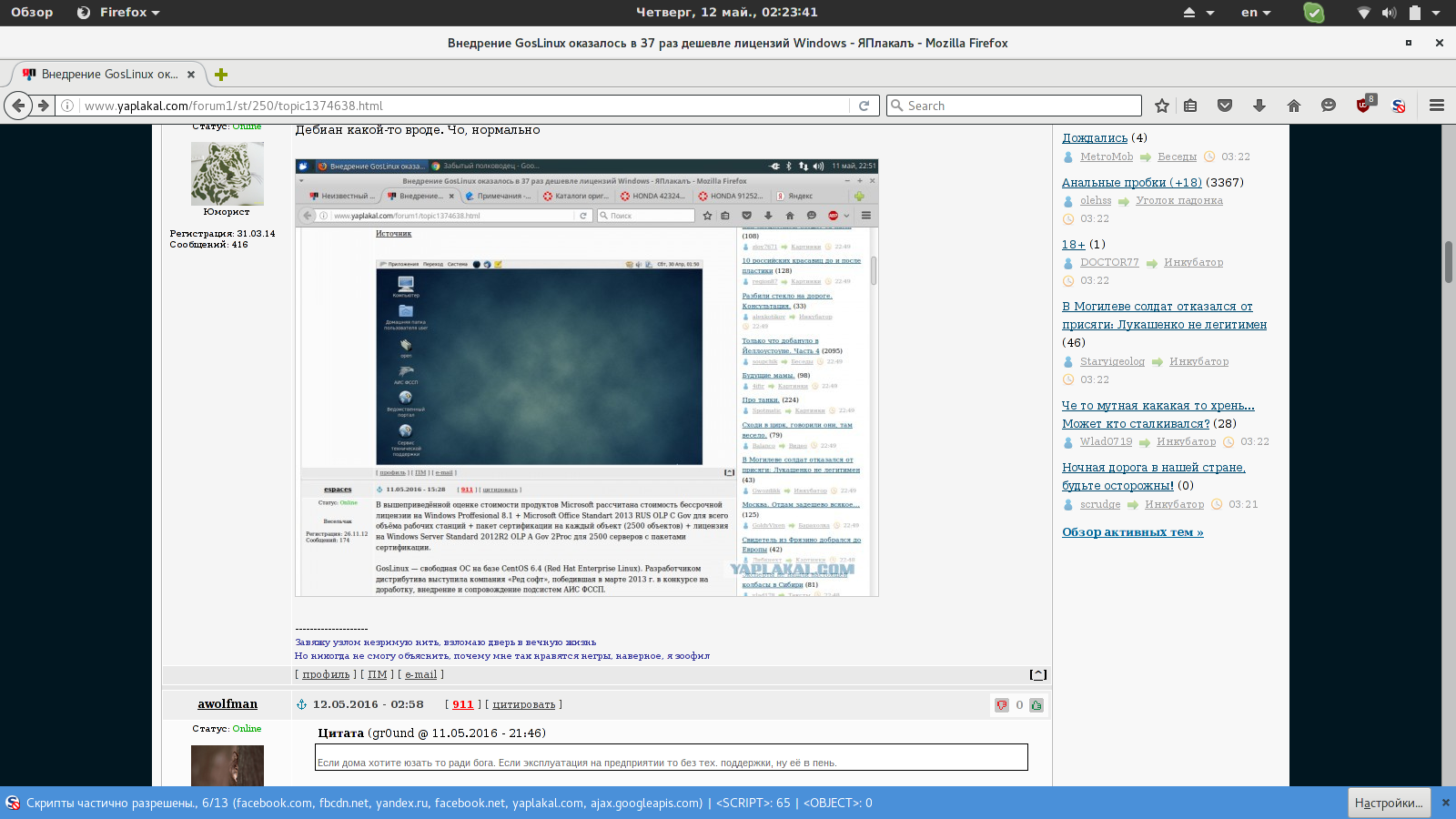Open the Wi-Fi network indicator

(1363, 13)
